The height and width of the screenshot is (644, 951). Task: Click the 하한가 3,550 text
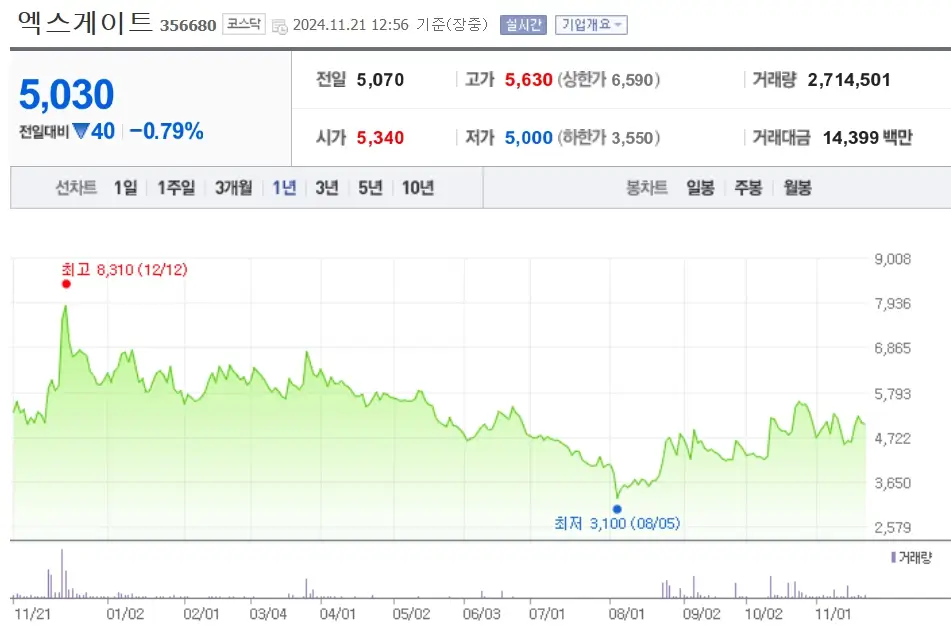point(608,138)
